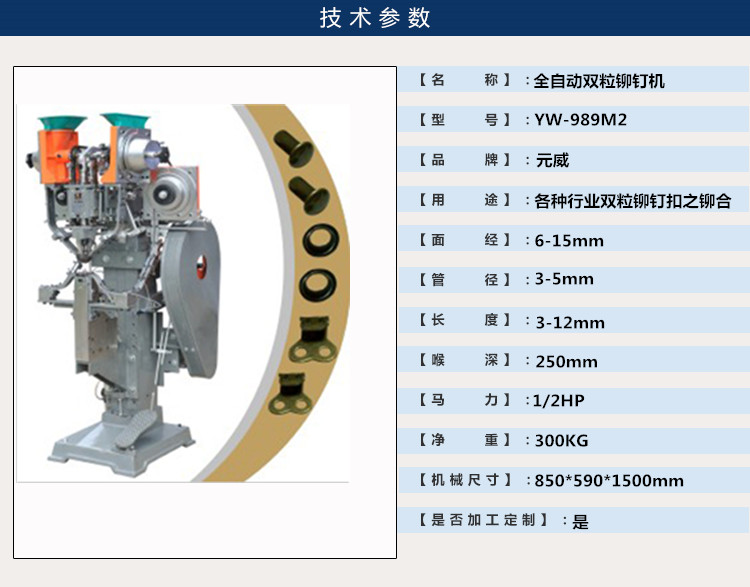
Task: Click the left green feeder hopper
Action: [62, 122]
